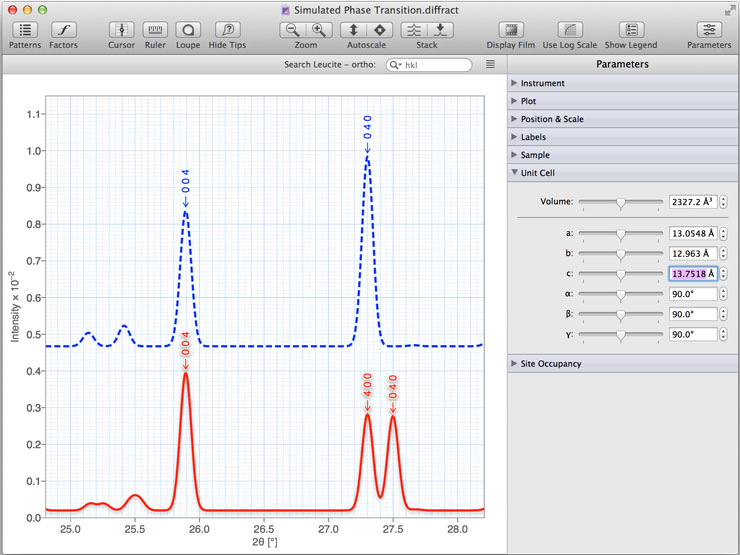This screenshot has height=555, width=740.
Task: Select the Ruler tool
Action: pyautogui.click(x=155, y=30)
